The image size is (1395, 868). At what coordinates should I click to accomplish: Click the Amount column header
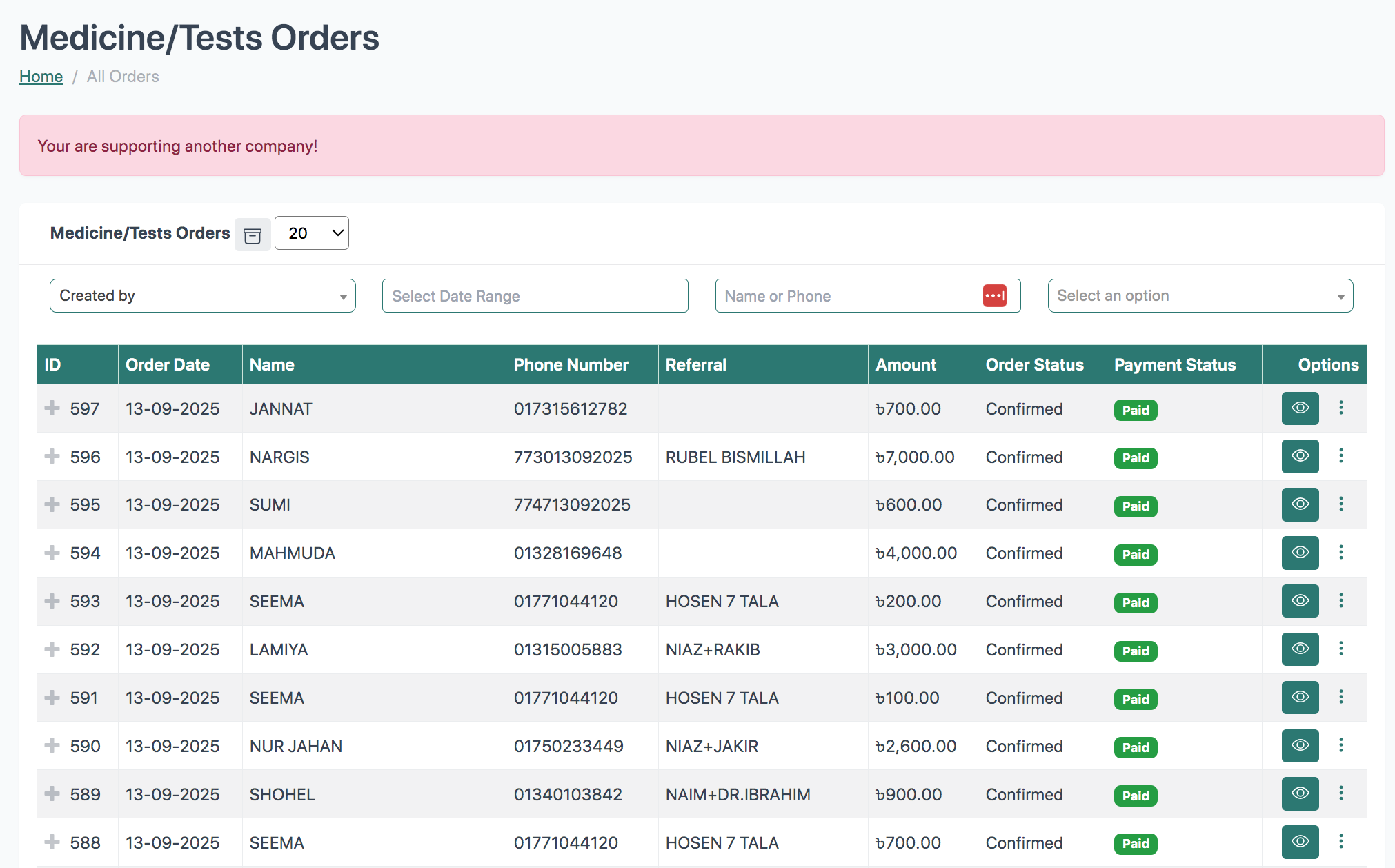(906, 365)
